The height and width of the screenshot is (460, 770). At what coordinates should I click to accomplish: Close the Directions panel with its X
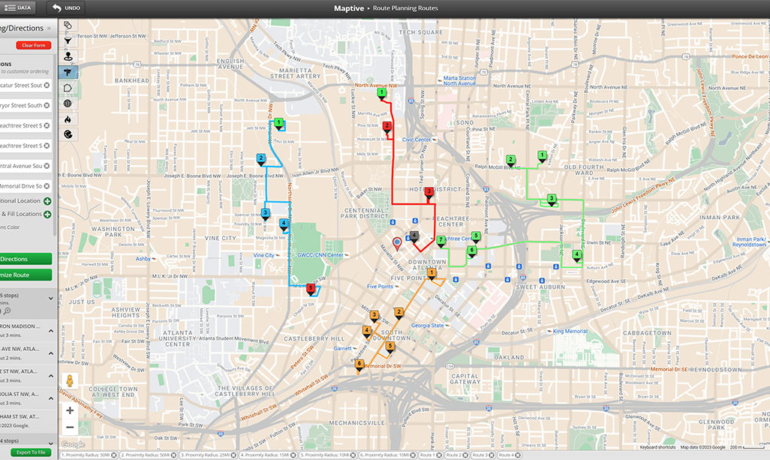point(49,28)
